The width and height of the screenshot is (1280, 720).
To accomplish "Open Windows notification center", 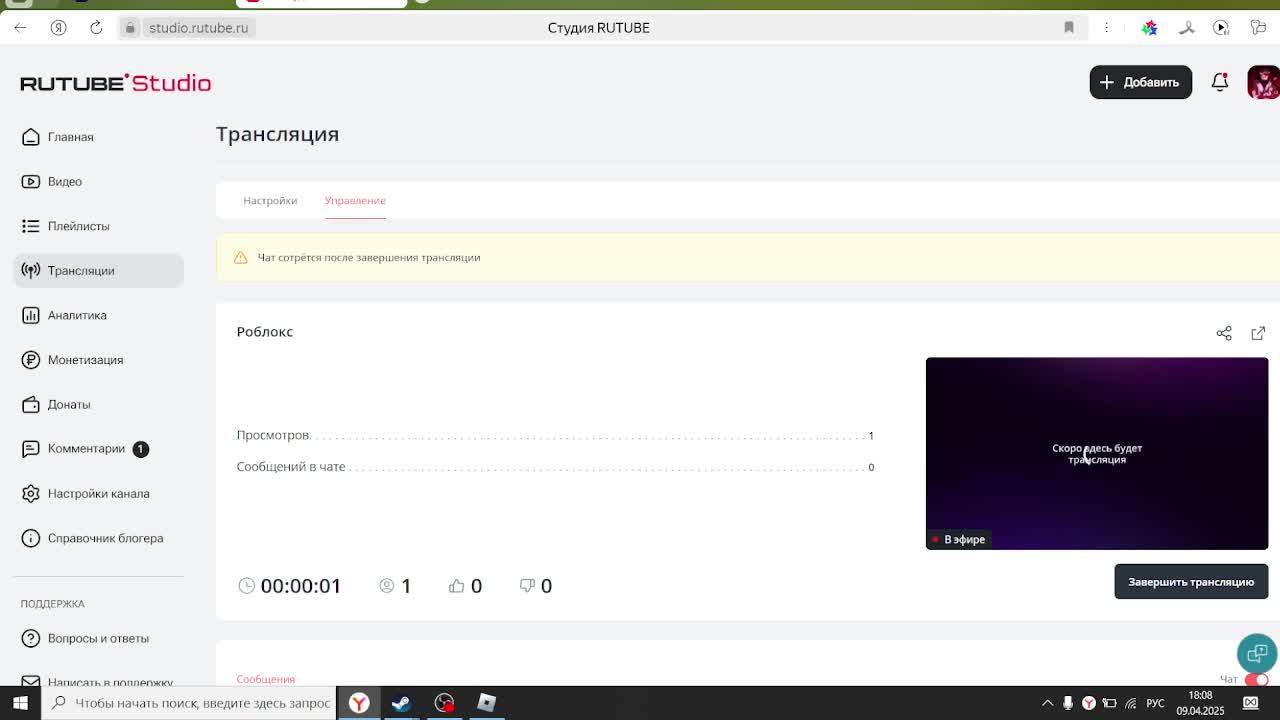I will pos(1250,703).
